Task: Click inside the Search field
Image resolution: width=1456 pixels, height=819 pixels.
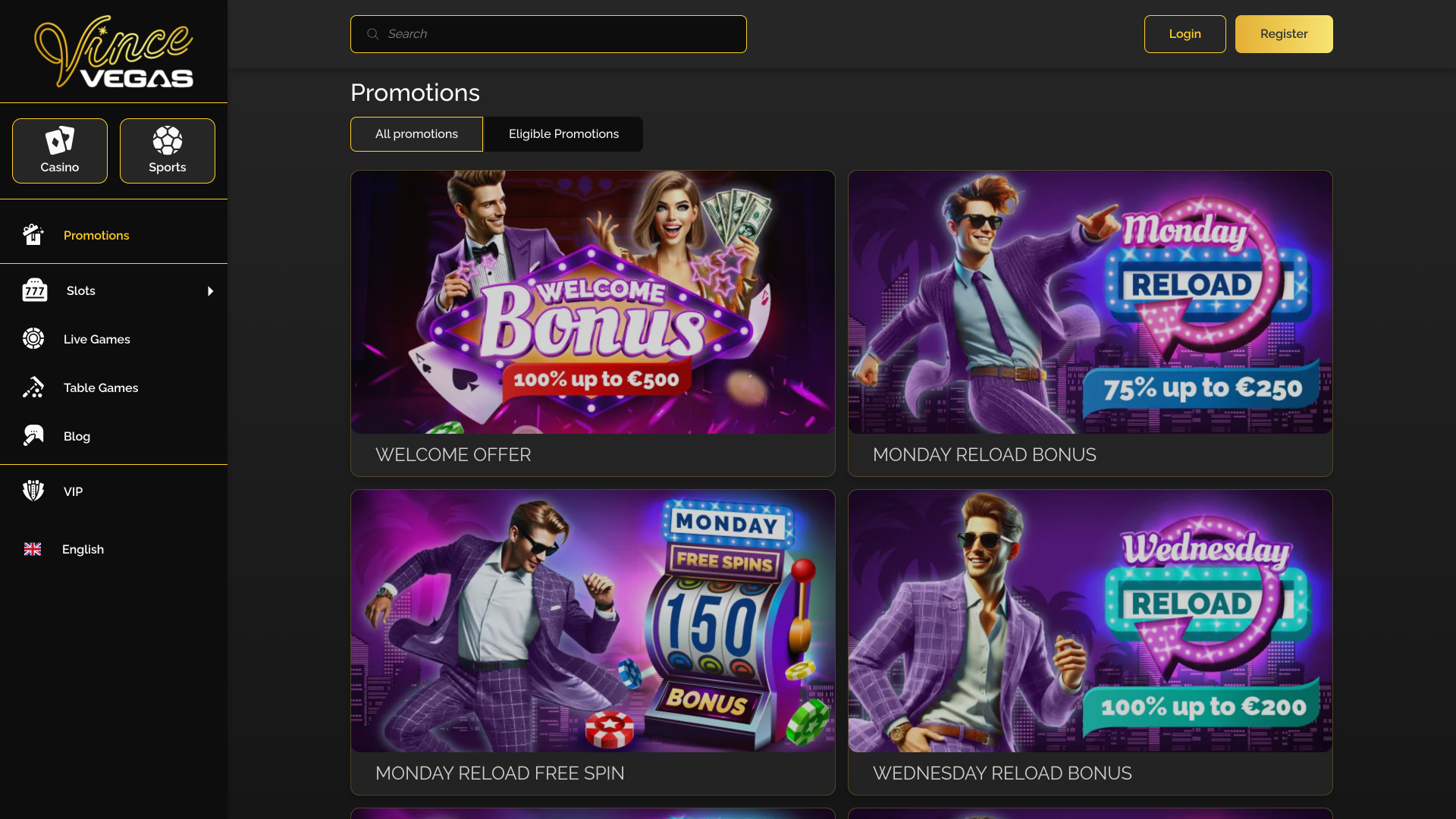Action: click(x=548, y=33)
